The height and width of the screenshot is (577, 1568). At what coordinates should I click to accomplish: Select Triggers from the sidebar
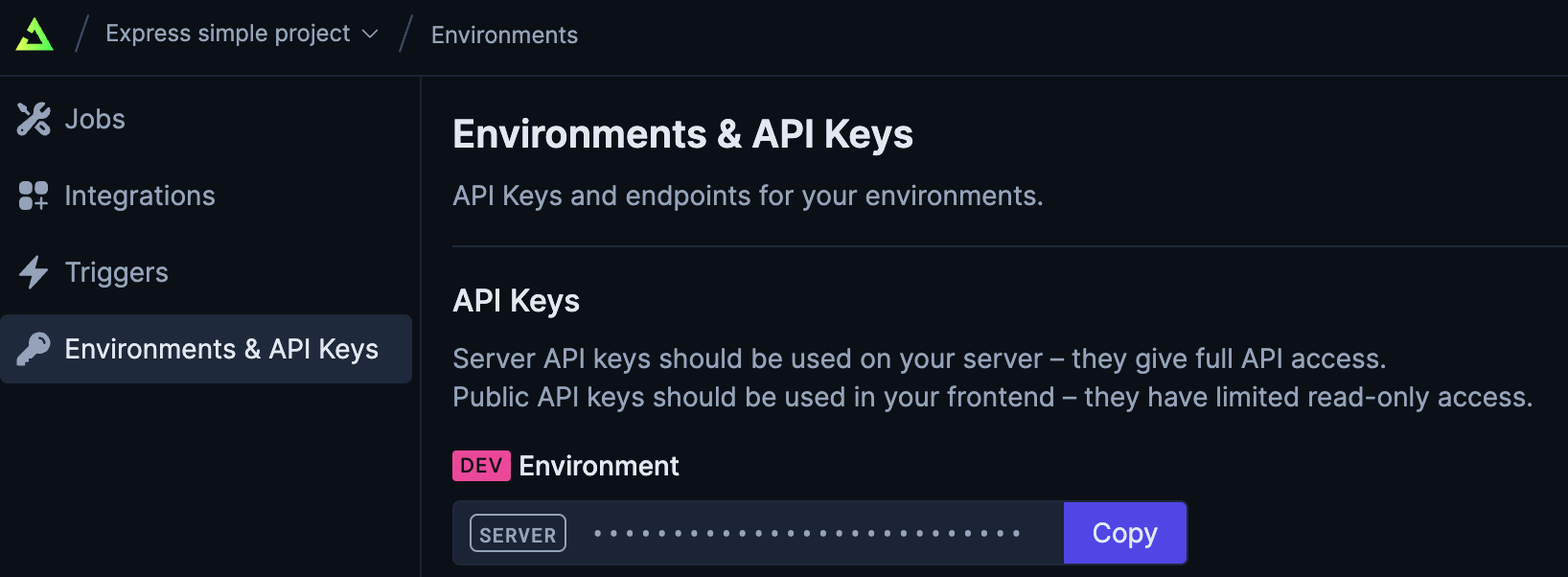(116, 272)
